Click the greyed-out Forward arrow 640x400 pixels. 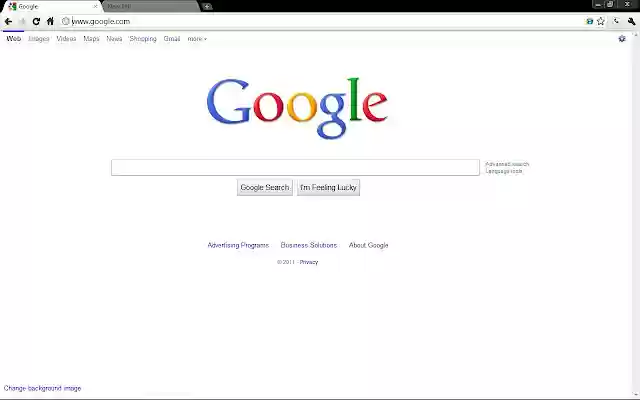22,22
